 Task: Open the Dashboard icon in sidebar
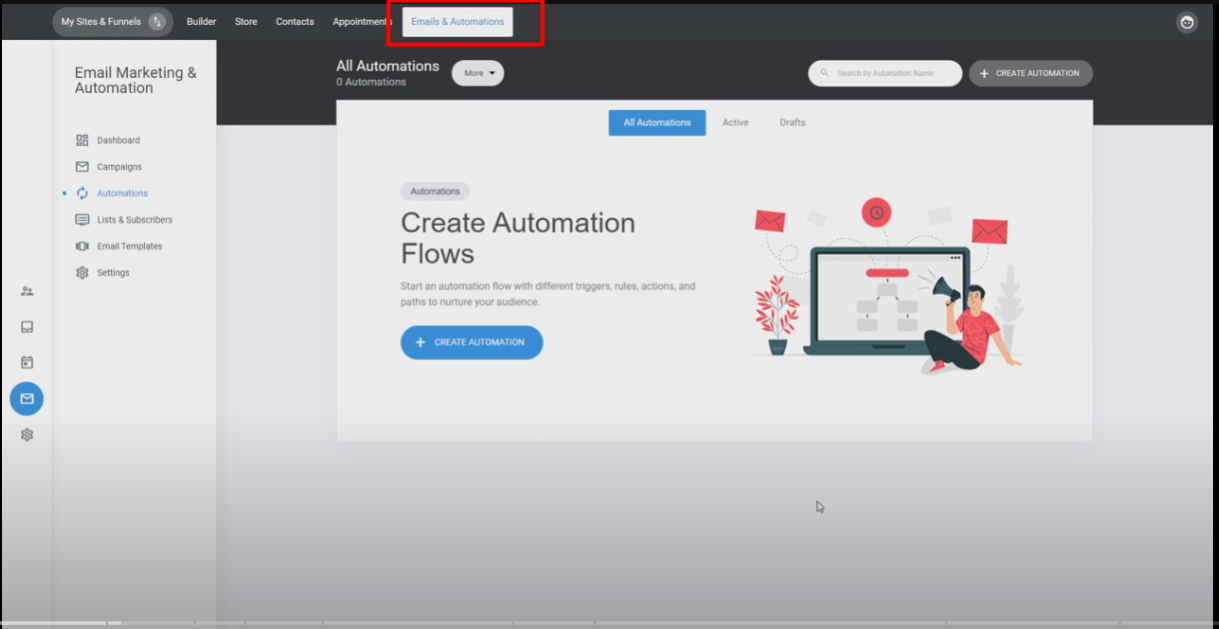[82, 141]
